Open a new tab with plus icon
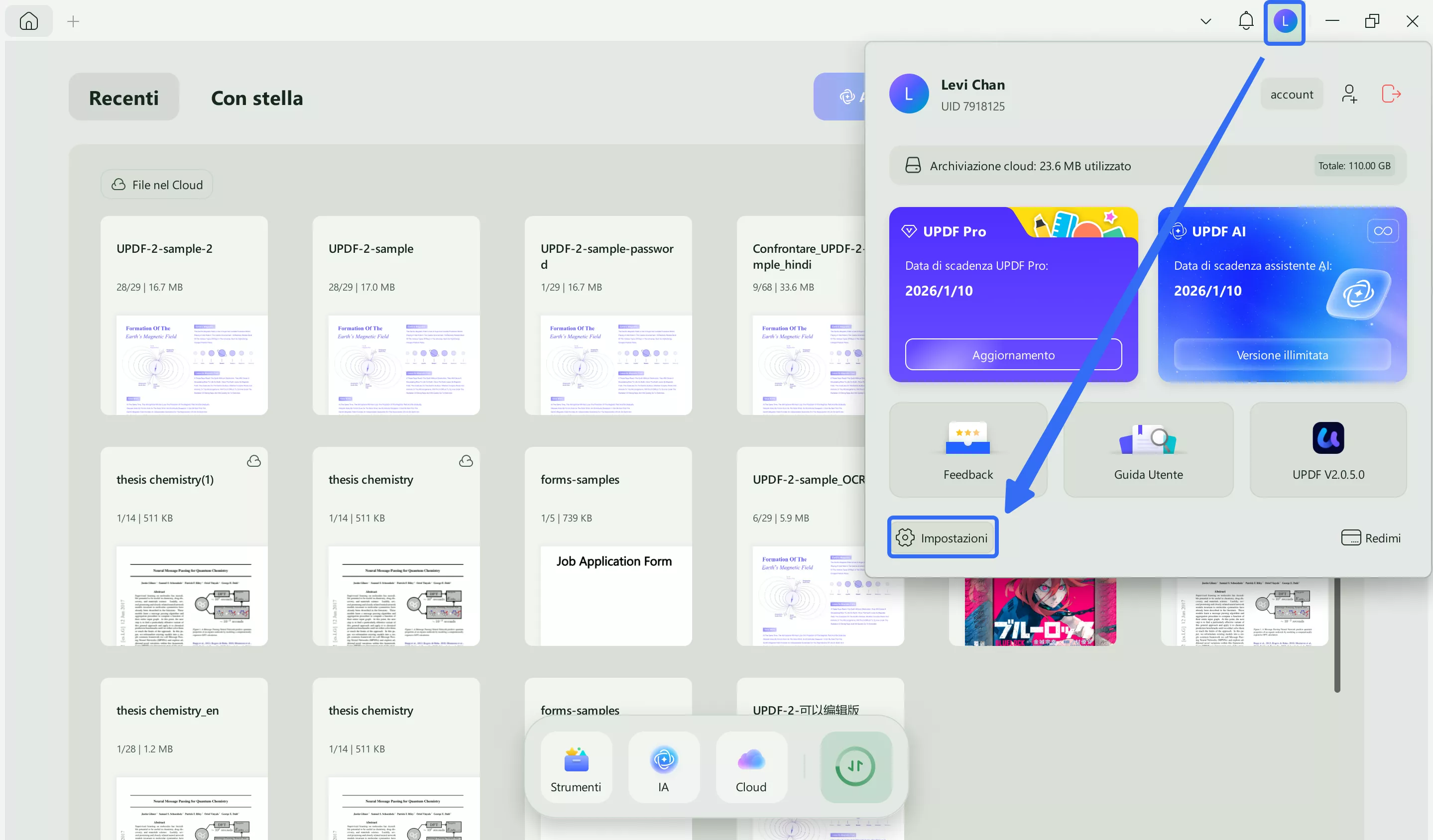Screen dimensions: 1433x840 click(73, 21)
